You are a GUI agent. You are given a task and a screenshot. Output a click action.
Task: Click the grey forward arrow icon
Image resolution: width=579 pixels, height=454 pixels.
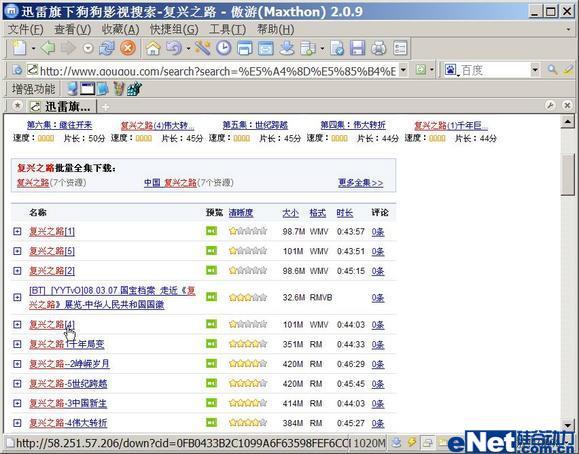(68, 48)
